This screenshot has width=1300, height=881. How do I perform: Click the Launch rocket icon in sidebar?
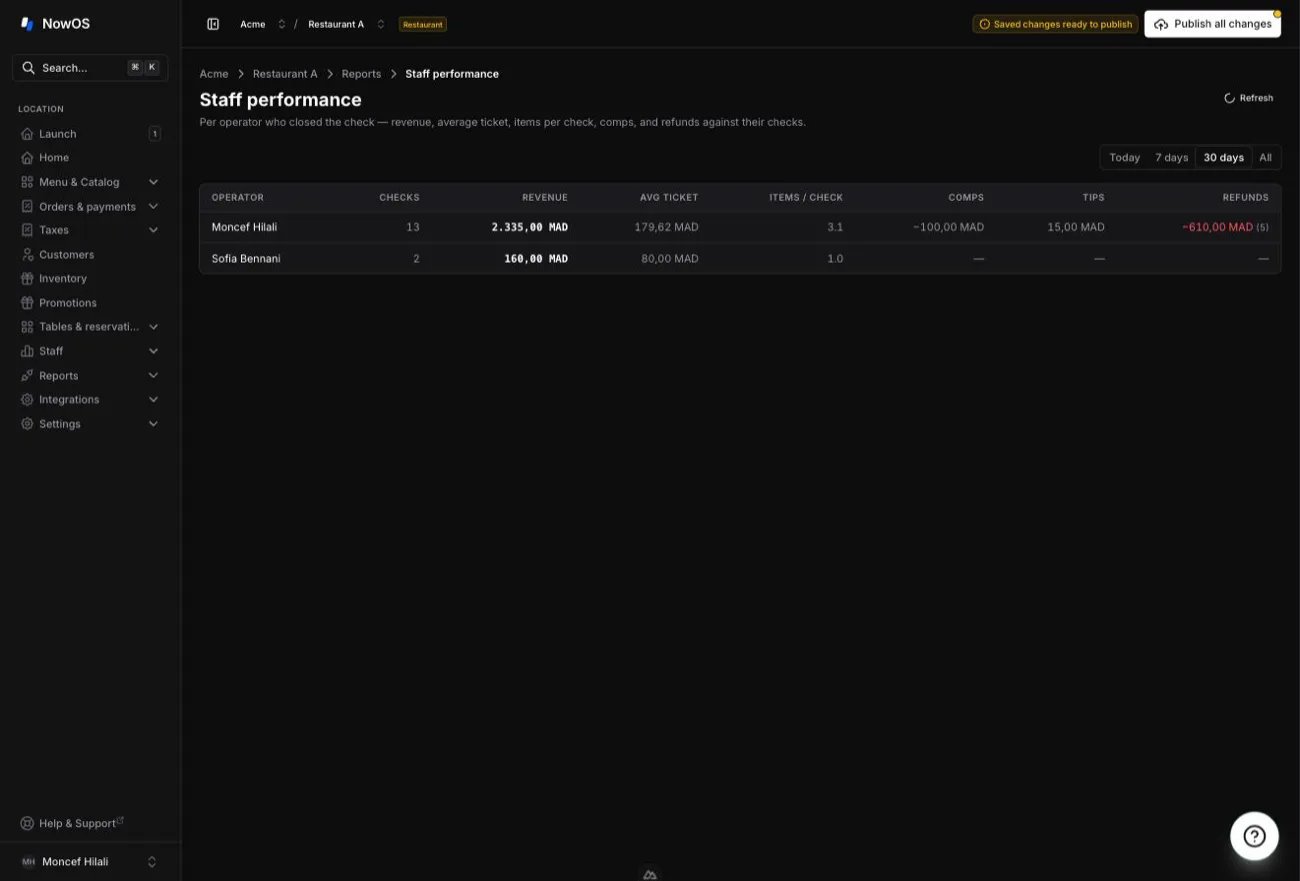27,134
